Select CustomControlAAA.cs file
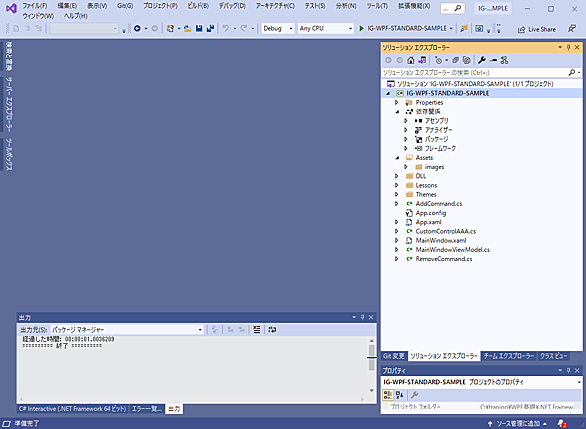Image resolution: width=586 pixels, height=429 pixels. click(445, 231)
